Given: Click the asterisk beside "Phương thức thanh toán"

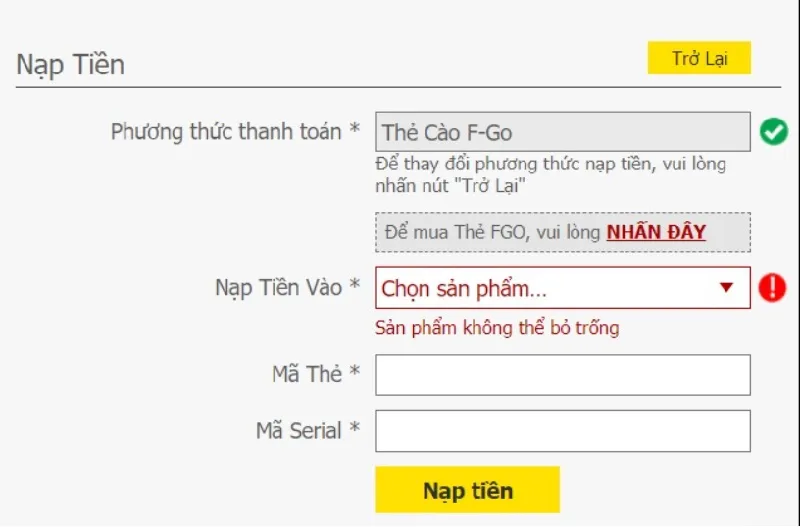Looking at the screenshot, I should point(354,131).
